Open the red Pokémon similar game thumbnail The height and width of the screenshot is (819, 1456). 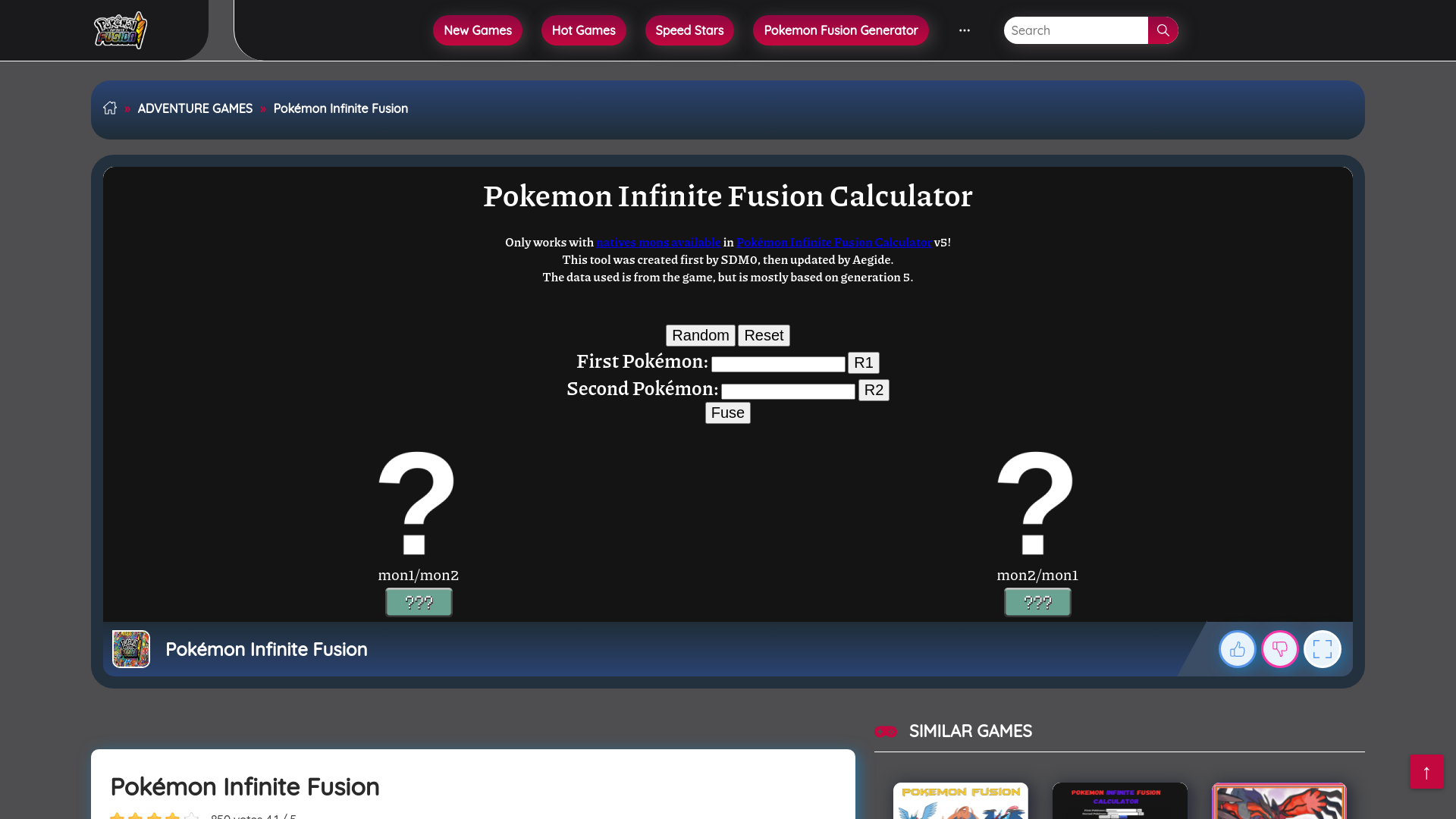(1279, 801)
